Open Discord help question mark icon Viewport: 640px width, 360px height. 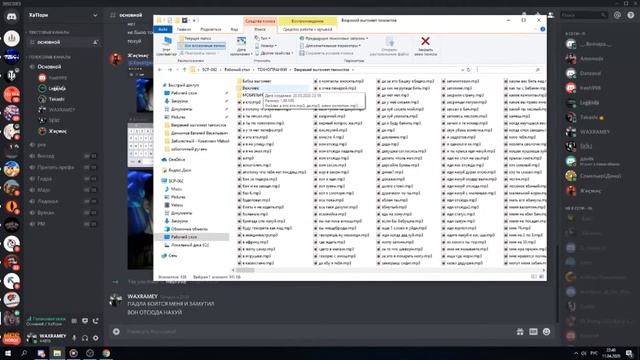click(631, 15)
